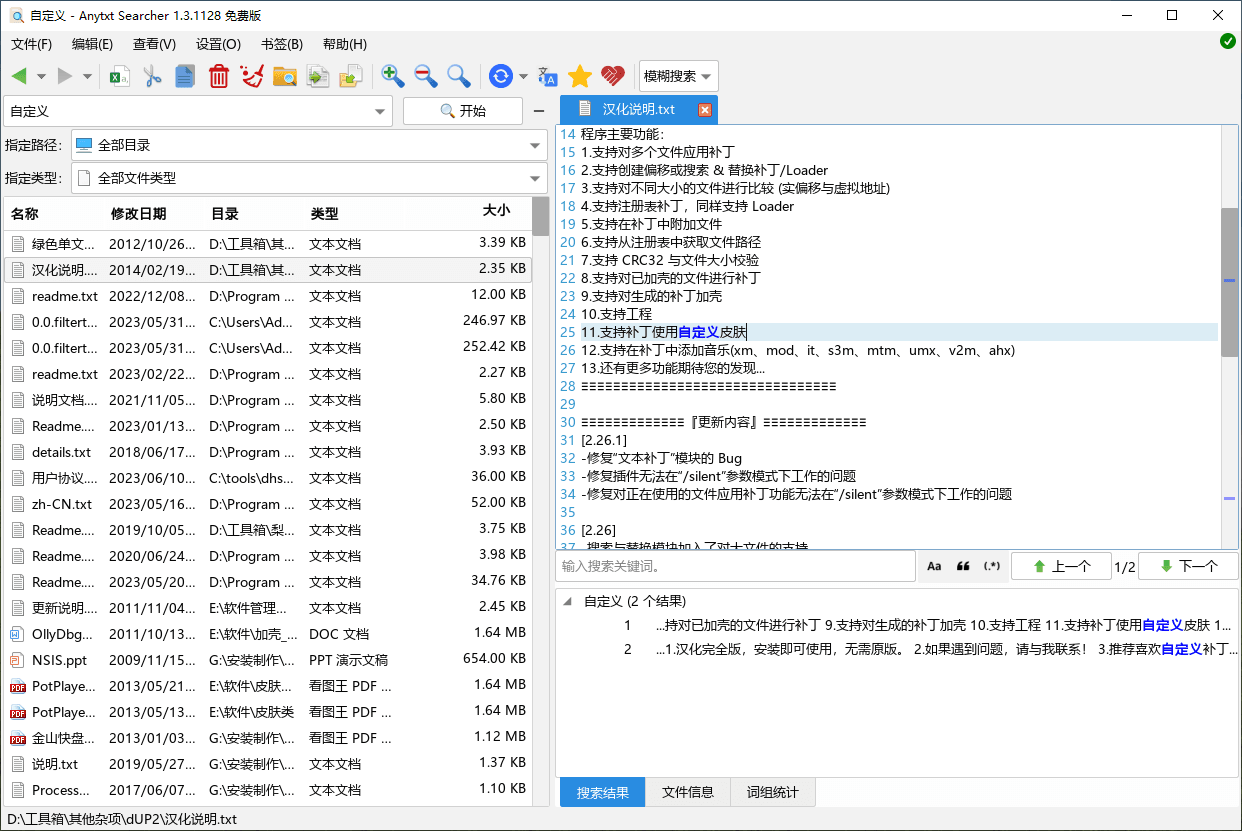Click the yellow star favorites icon
Viewport: 1242px width, 831px height.
tap(580, 76)
